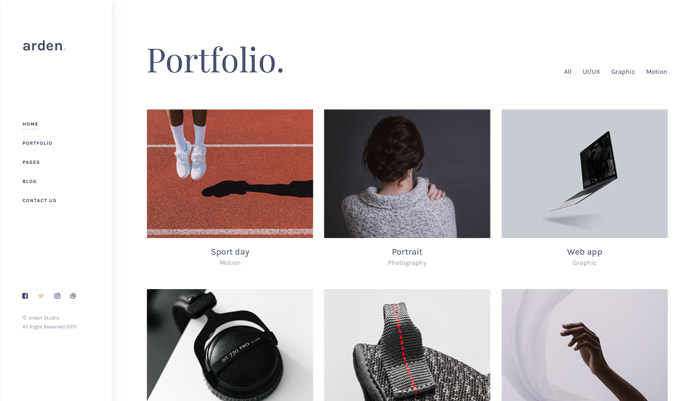
Task: Open the Portrait woman photo thumbnail
Action: pos(407,174)
